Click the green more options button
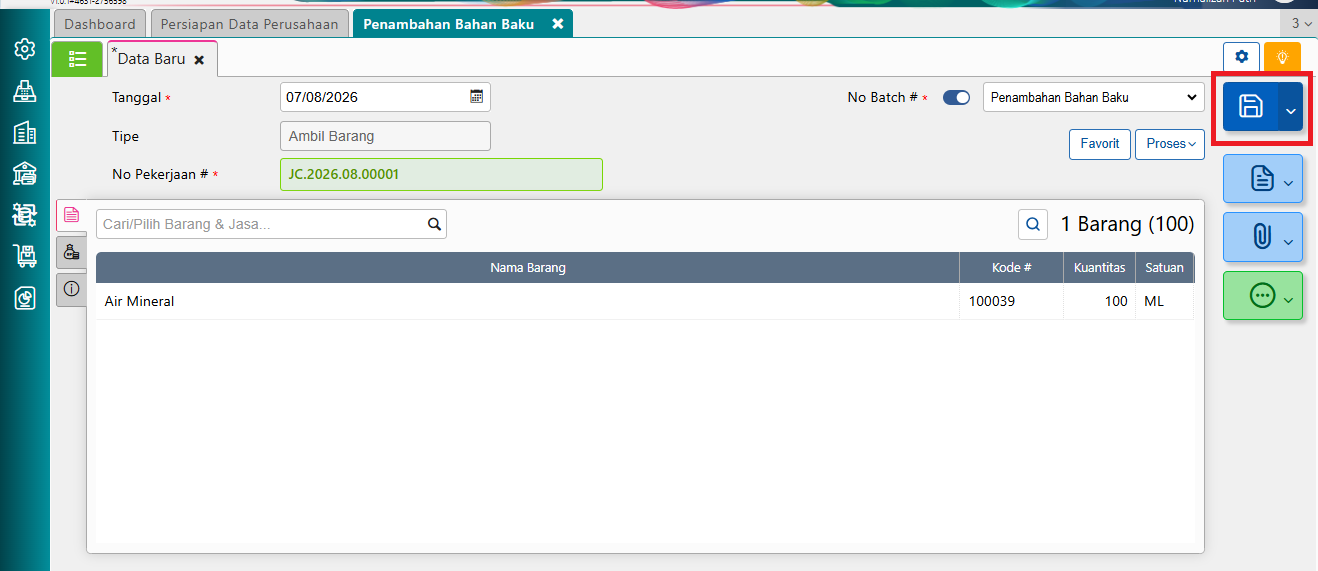The image size is (1318, 571). point(1262,296)
